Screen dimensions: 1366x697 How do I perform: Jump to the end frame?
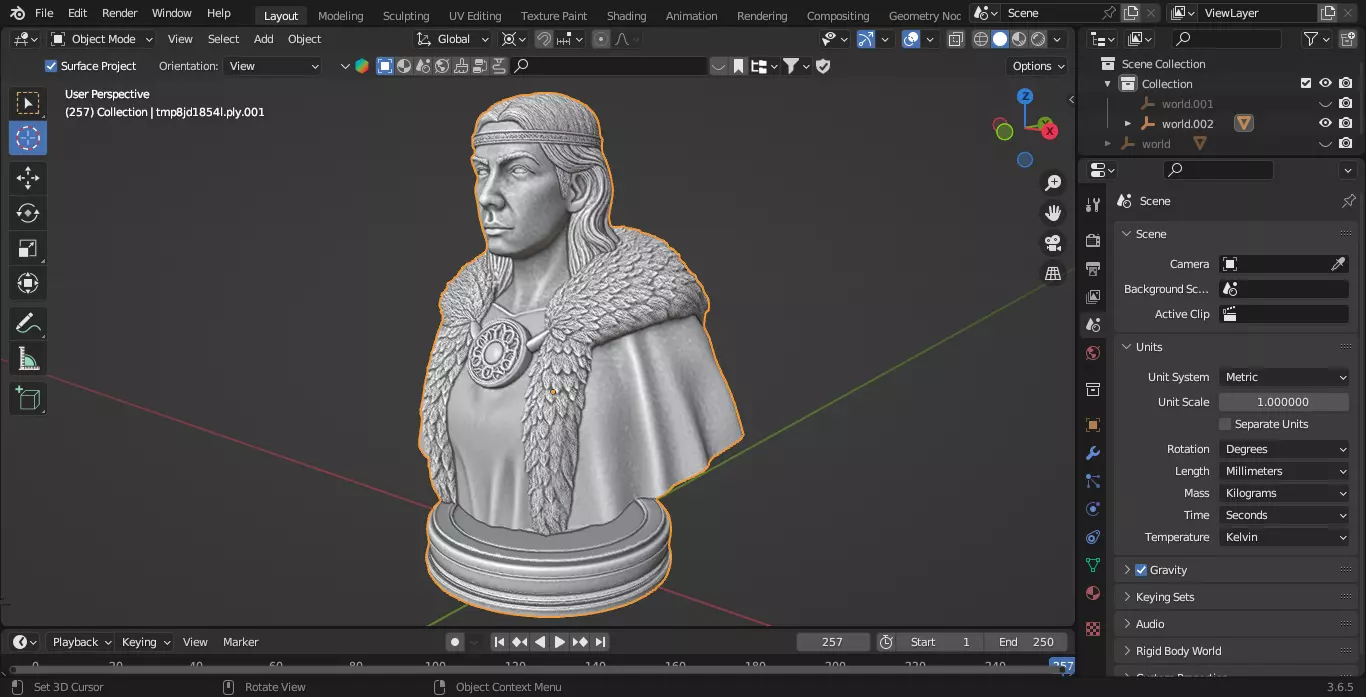pyautogui.click(x=600, y=642)
